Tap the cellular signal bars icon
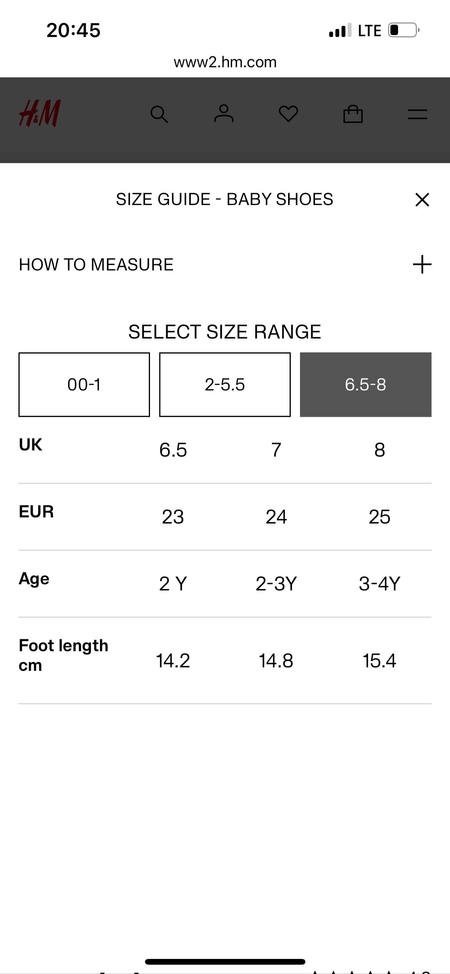The height and width of the screenshot is (974, 450). (340, 30)
